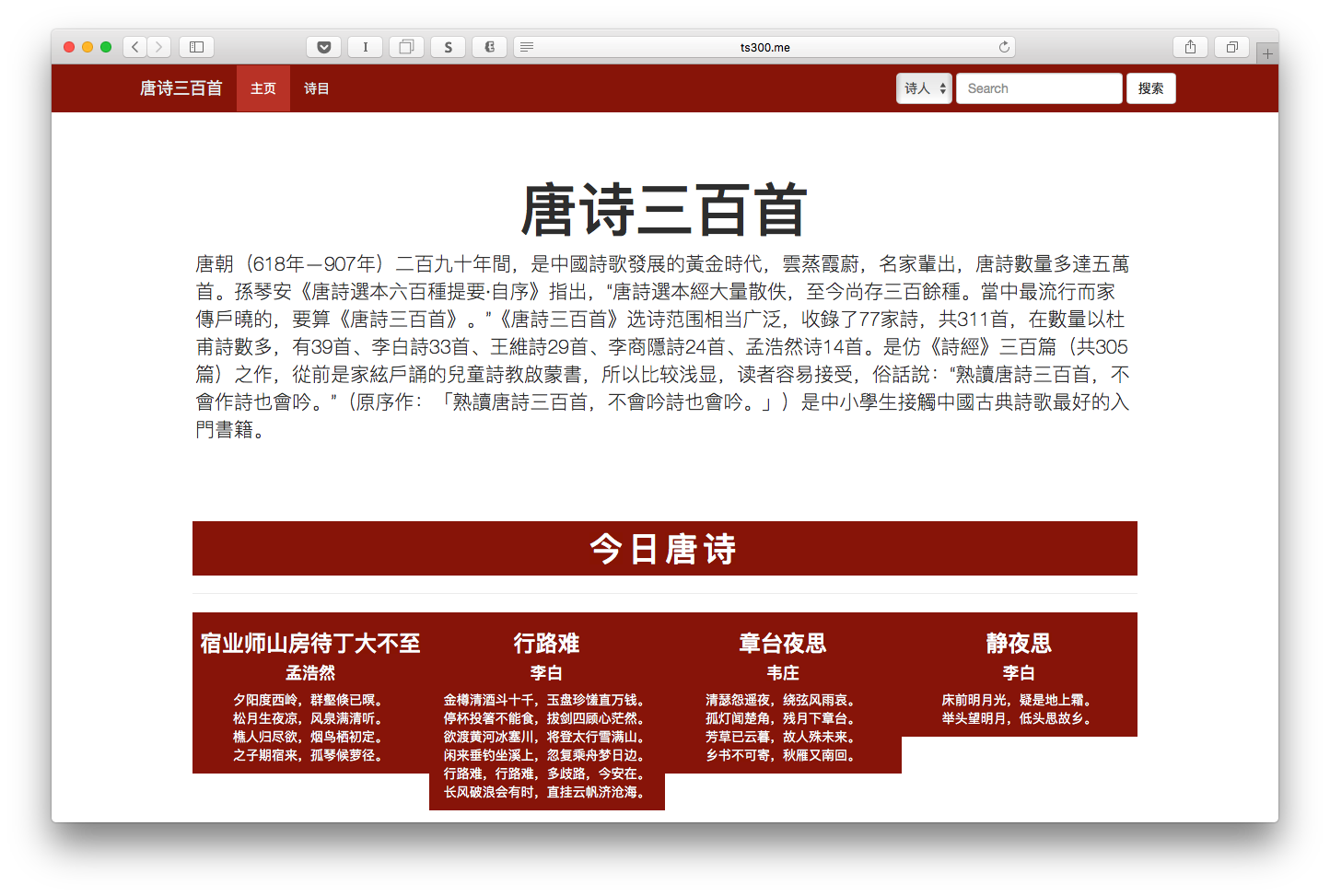Click line 举头望明月，低头思故乡。
The width and height of the screenshot is (1330, 896).
1019,718
